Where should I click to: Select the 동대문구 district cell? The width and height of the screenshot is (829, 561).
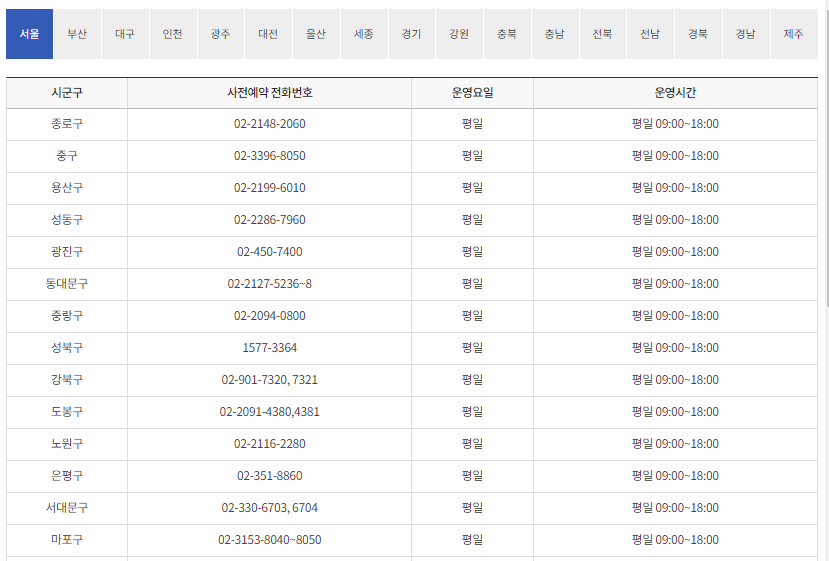[67, 284]
